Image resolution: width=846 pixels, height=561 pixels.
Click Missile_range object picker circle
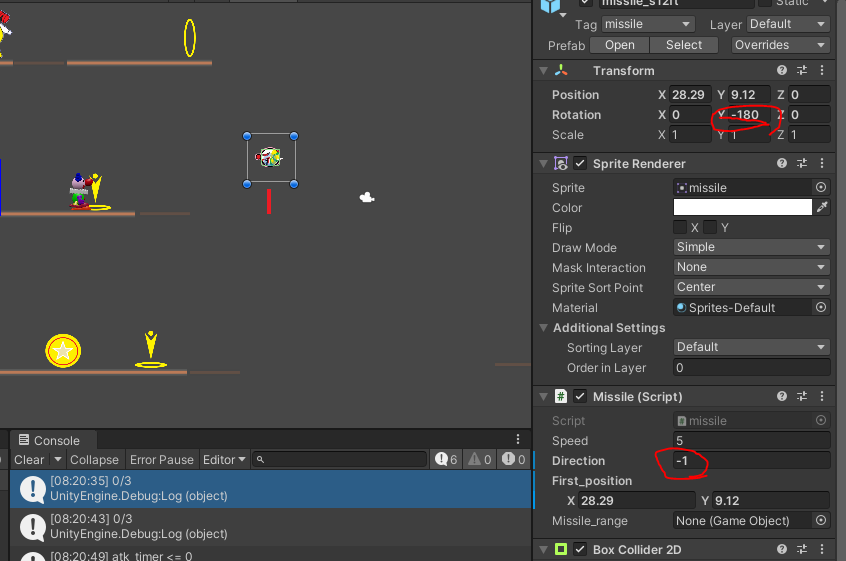821,521
